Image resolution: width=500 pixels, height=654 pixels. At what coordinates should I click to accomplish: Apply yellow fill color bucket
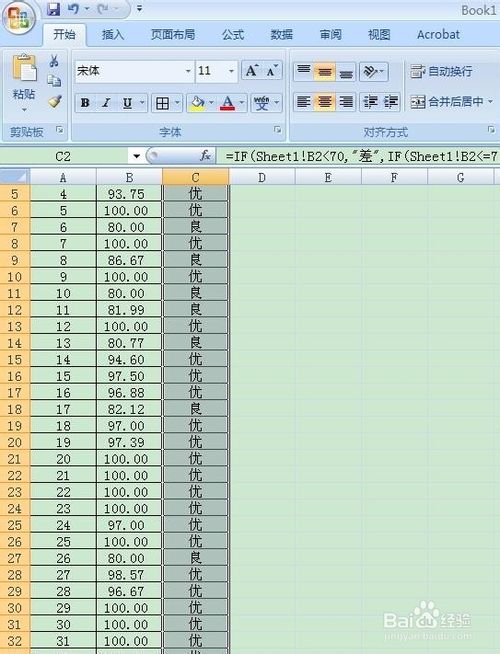tap(197, 103)
